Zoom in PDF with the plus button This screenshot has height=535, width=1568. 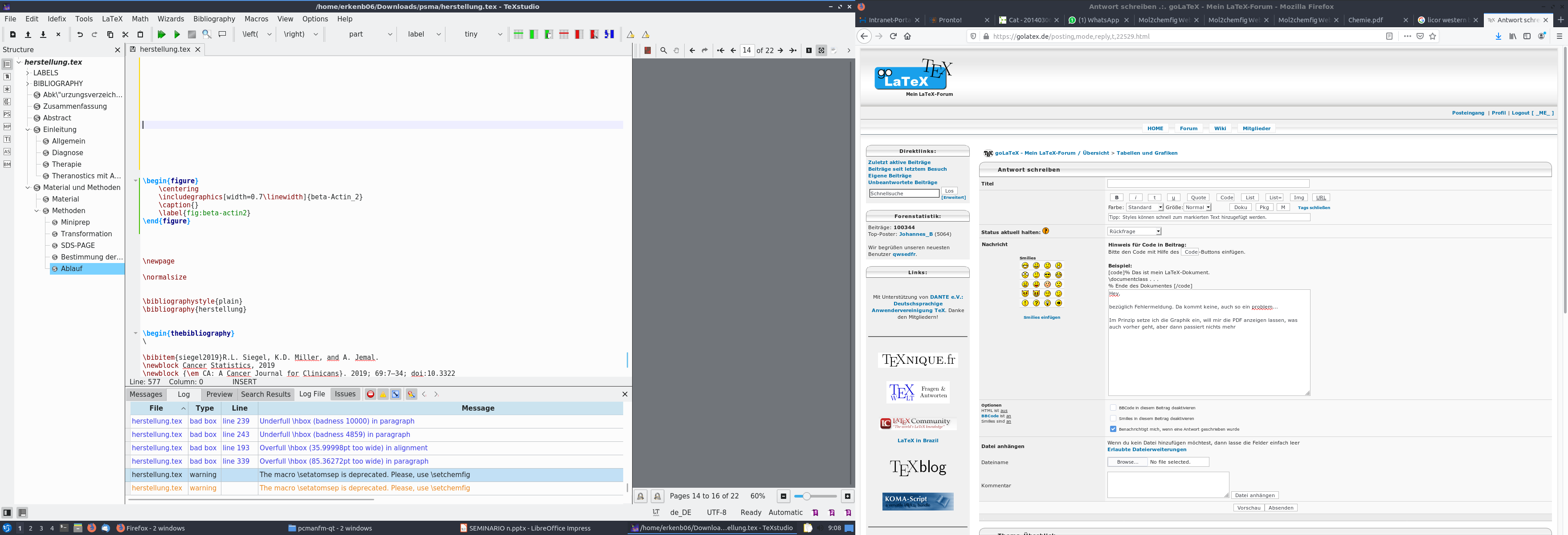tap(847, 497)
